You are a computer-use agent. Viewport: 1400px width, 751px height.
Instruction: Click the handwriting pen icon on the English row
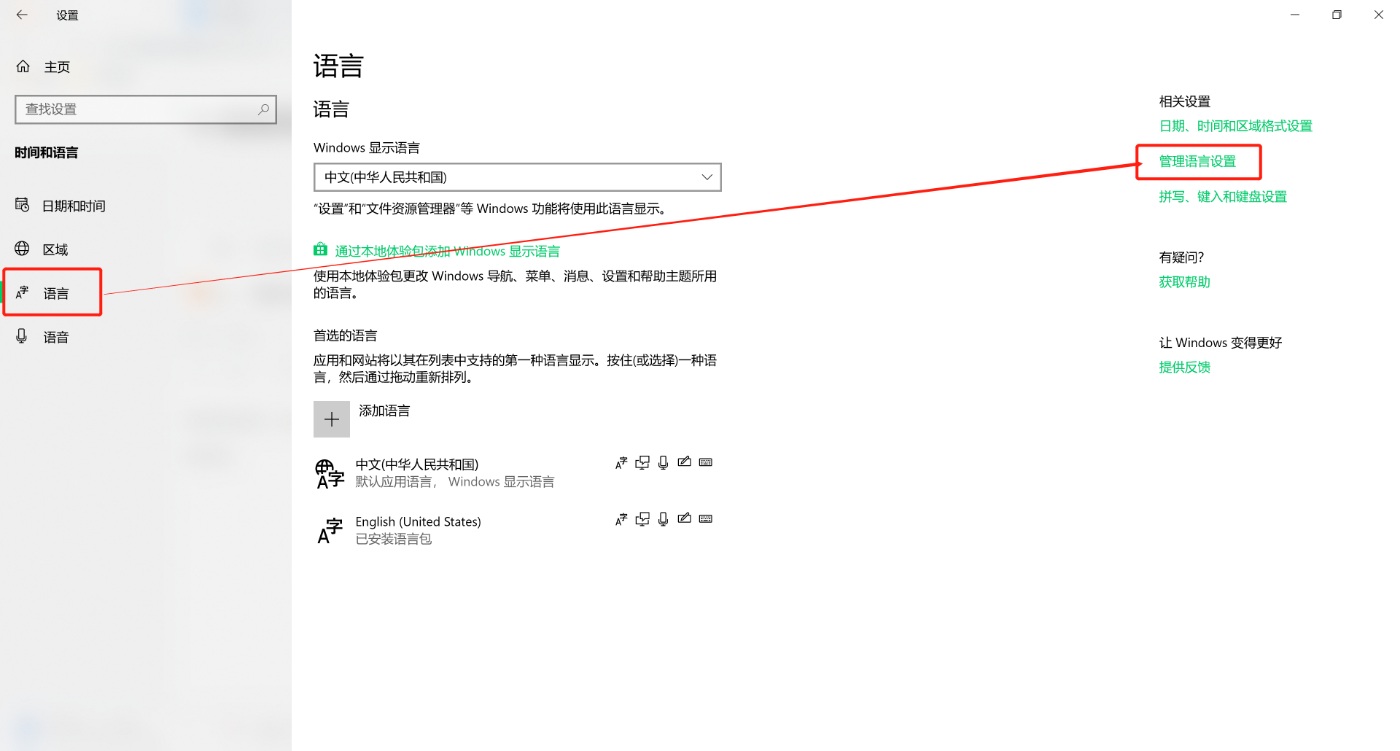(x=684, y=518)
